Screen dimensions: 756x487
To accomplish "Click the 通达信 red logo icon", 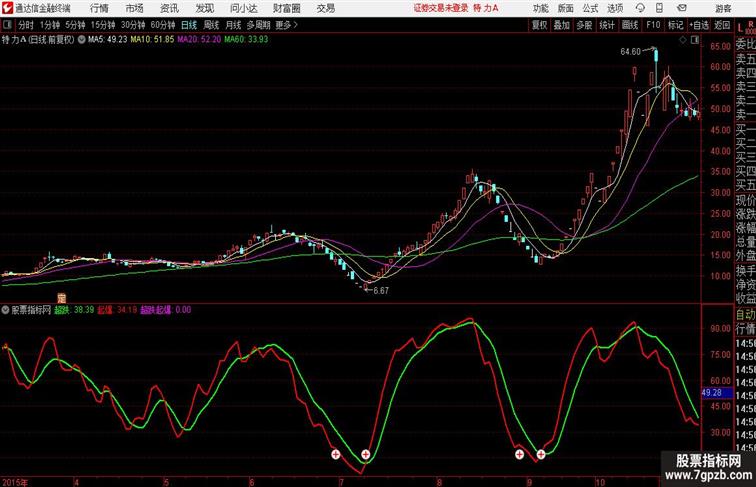I will pyautogui.click(x=7, y=8).
